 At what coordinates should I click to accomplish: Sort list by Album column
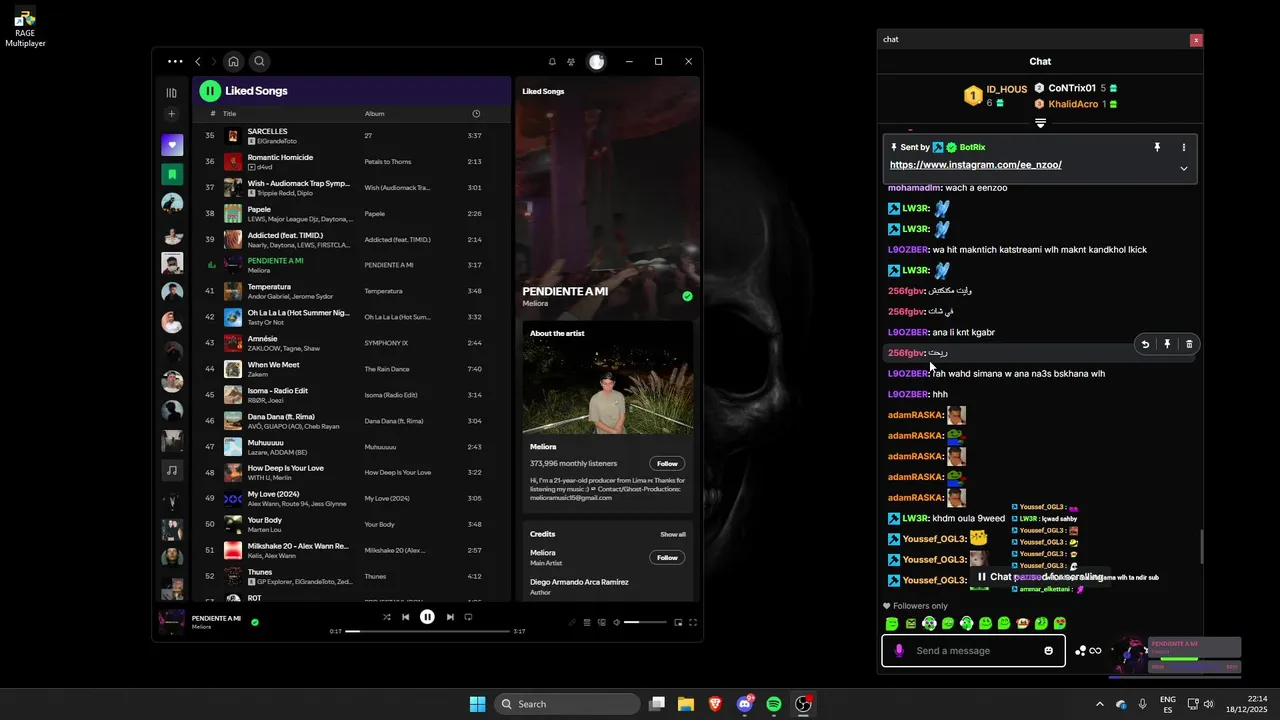coord(374,114)
